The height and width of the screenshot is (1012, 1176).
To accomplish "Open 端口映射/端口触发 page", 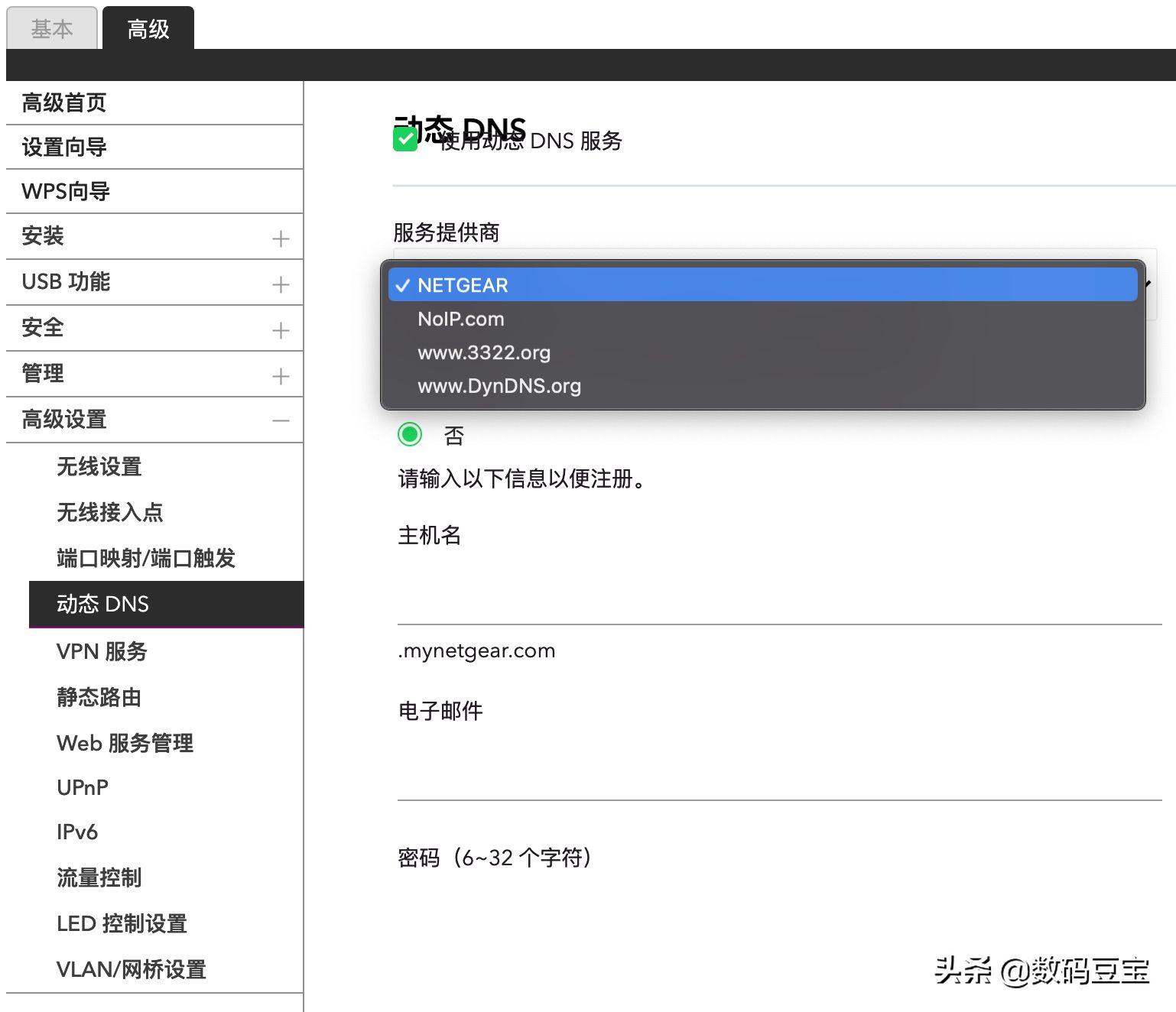I will 146,558.
